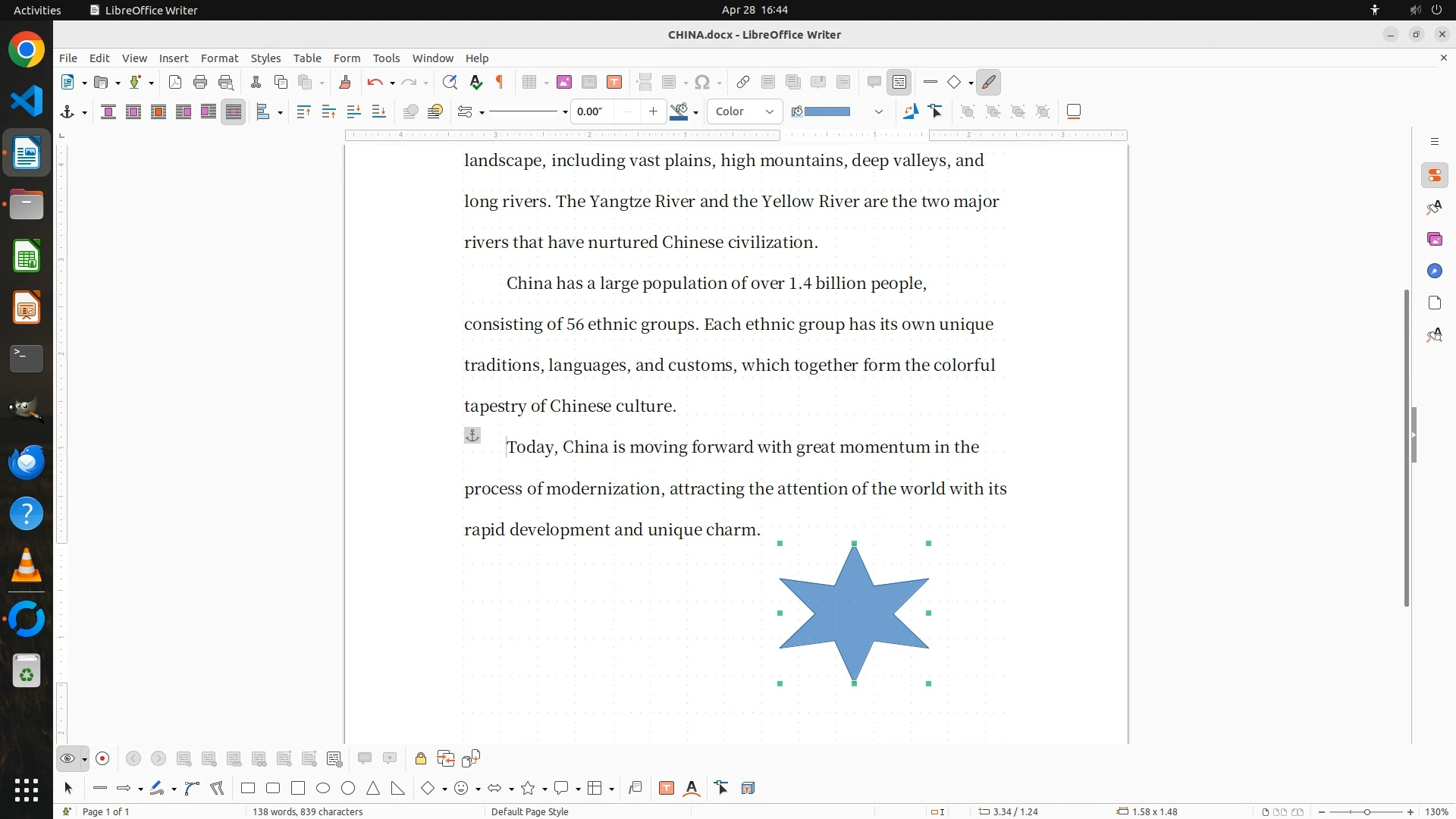
Task: Click the line width input field
Action: click(x=592, y=111)
